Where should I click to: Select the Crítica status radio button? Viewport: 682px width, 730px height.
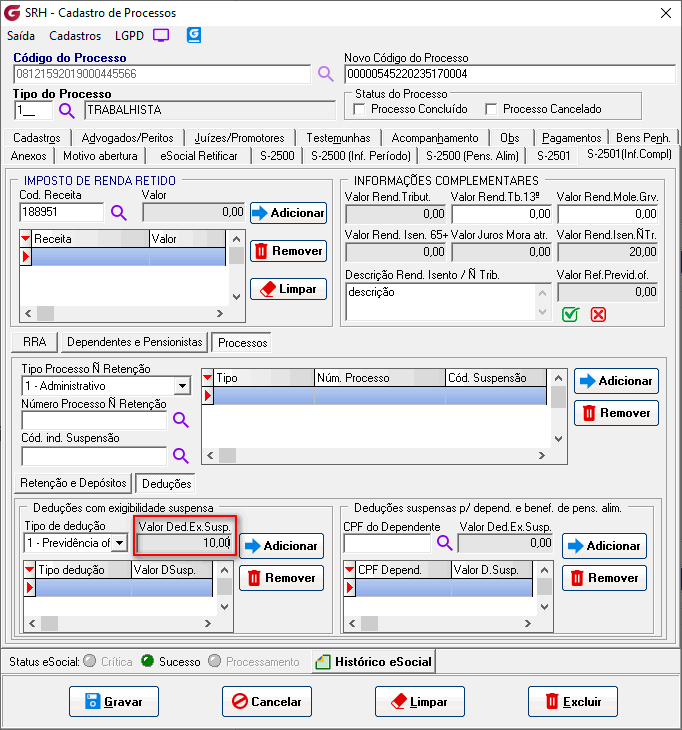point(90,661)
